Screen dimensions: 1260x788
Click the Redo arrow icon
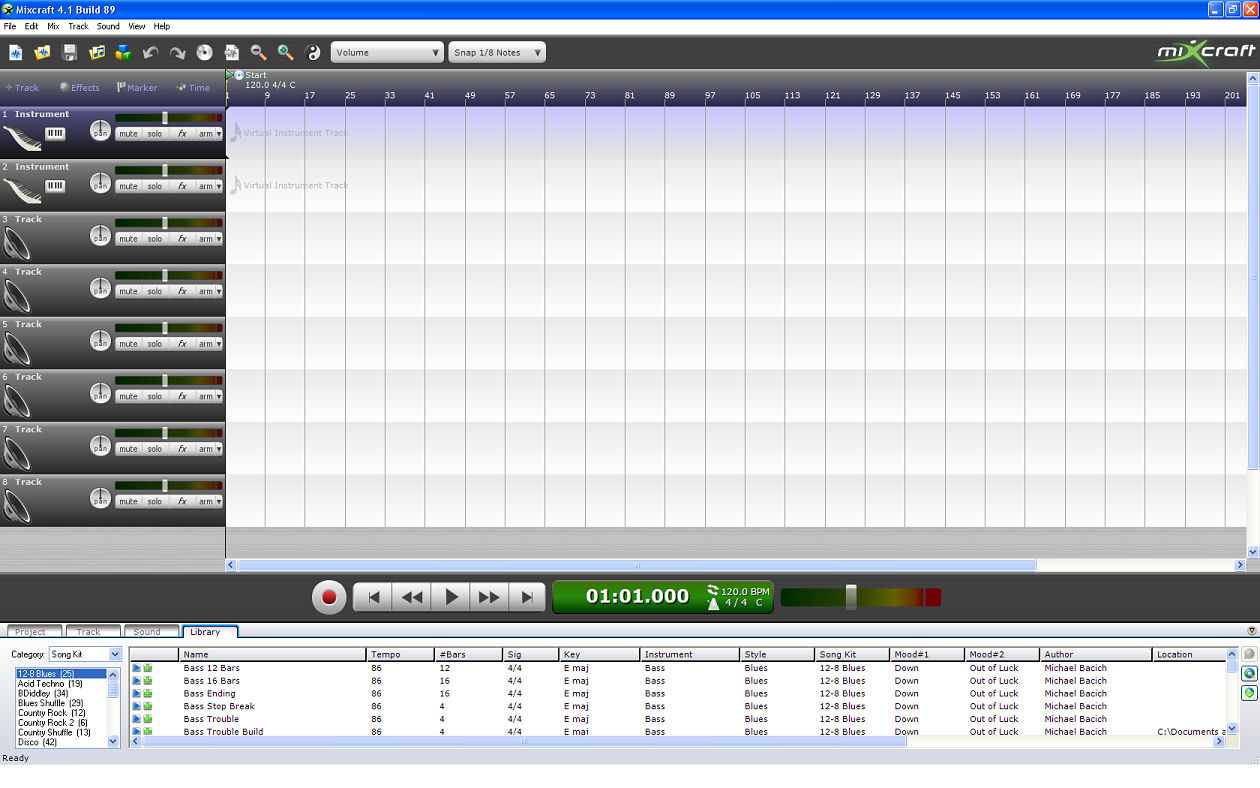(177, 53)
